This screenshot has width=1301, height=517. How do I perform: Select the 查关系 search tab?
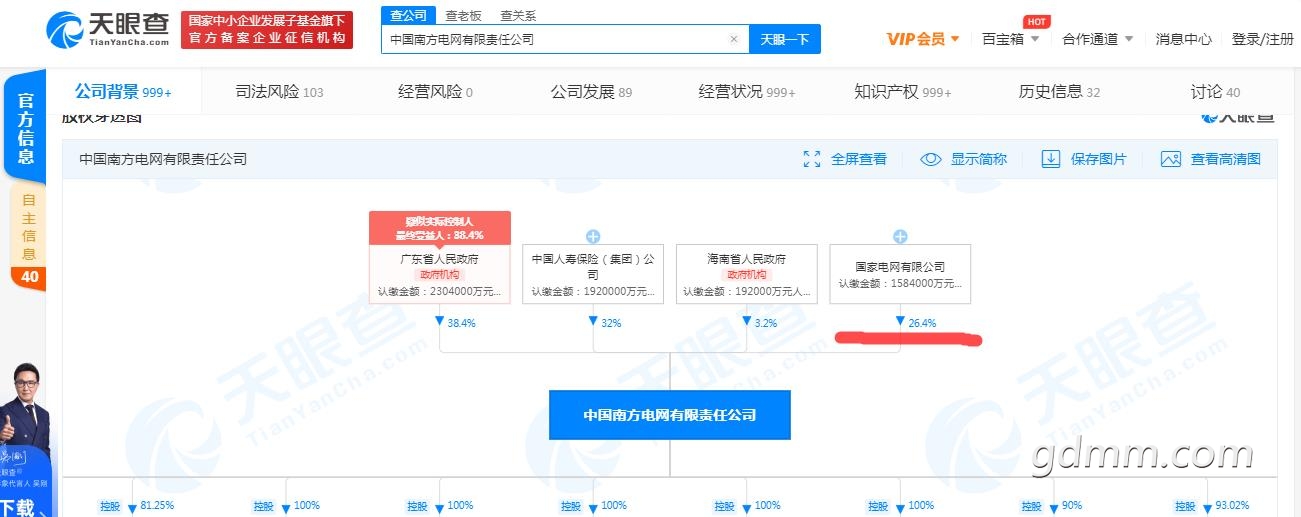518,15
